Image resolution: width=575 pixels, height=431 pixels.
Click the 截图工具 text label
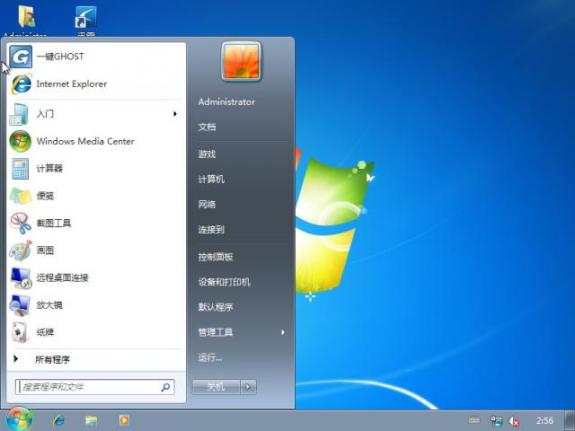54,223
